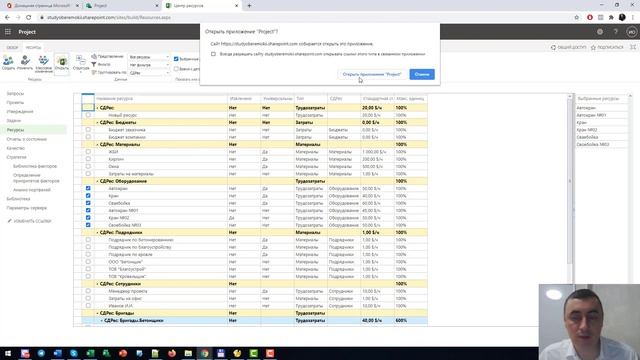Open Firefox from the taskbar

[x=172, y=353]
